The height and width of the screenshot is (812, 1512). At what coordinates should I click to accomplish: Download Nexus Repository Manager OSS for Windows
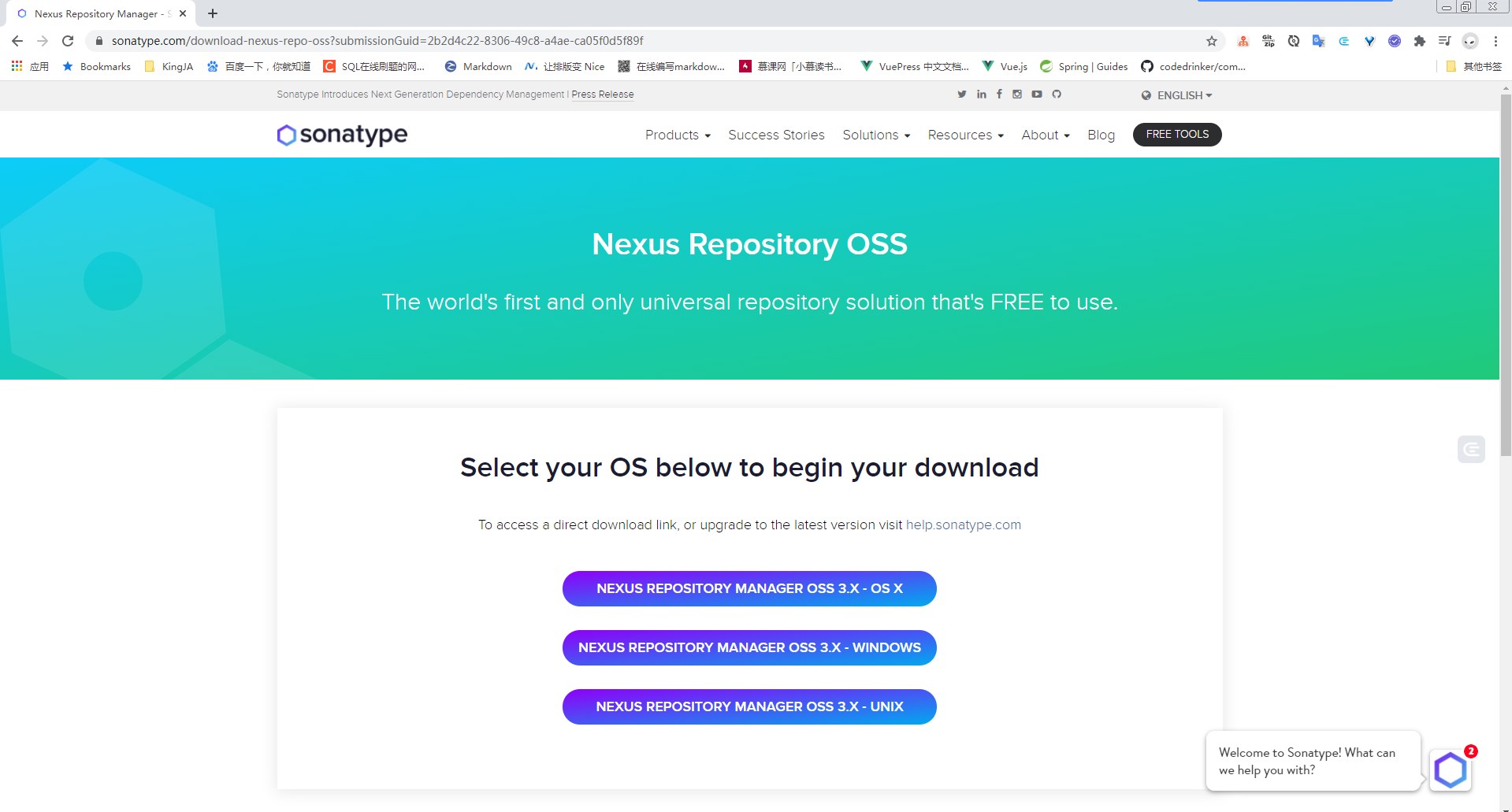pos(749,647)
